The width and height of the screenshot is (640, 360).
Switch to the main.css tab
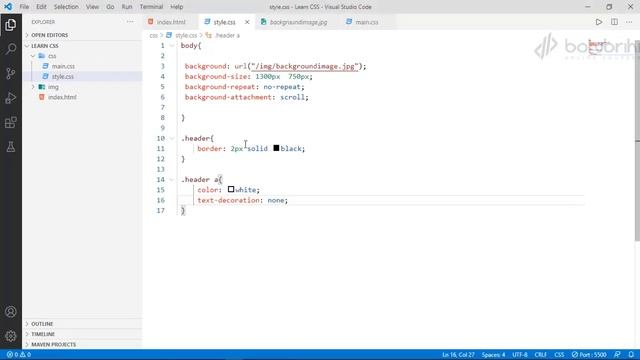point(366,22)
